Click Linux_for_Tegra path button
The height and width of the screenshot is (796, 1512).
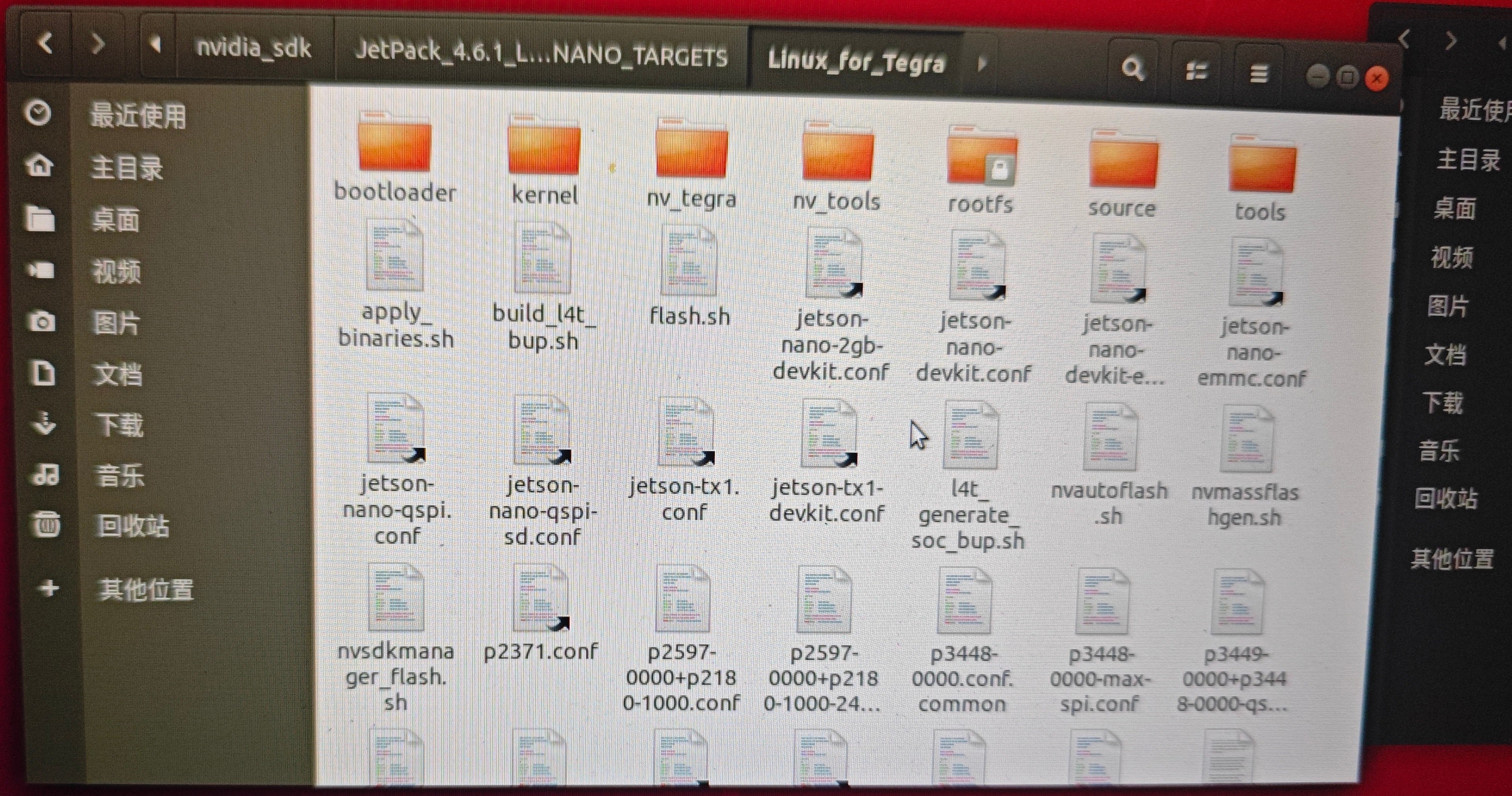pos(856,61)
